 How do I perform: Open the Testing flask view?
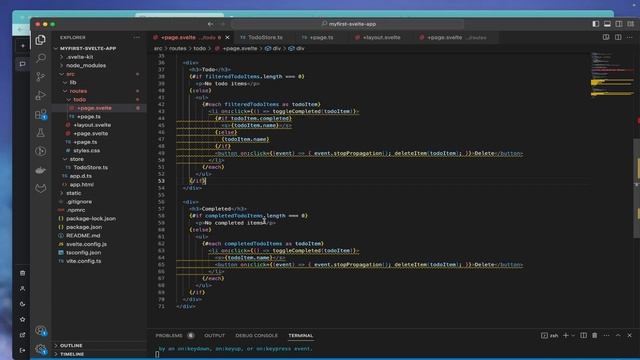[x=40, y=133]
